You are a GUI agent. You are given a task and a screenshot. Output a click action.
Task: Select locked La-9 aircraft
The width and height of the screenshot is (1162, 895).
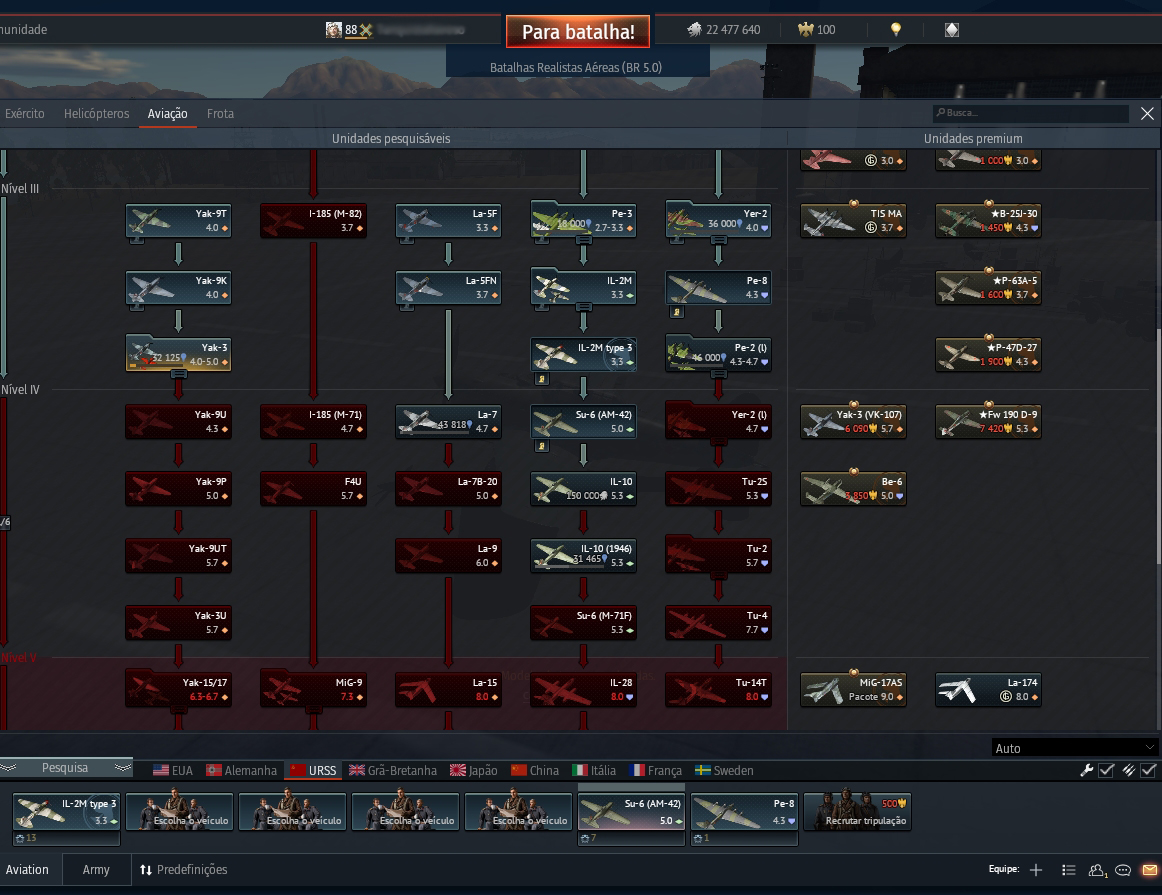448,556
